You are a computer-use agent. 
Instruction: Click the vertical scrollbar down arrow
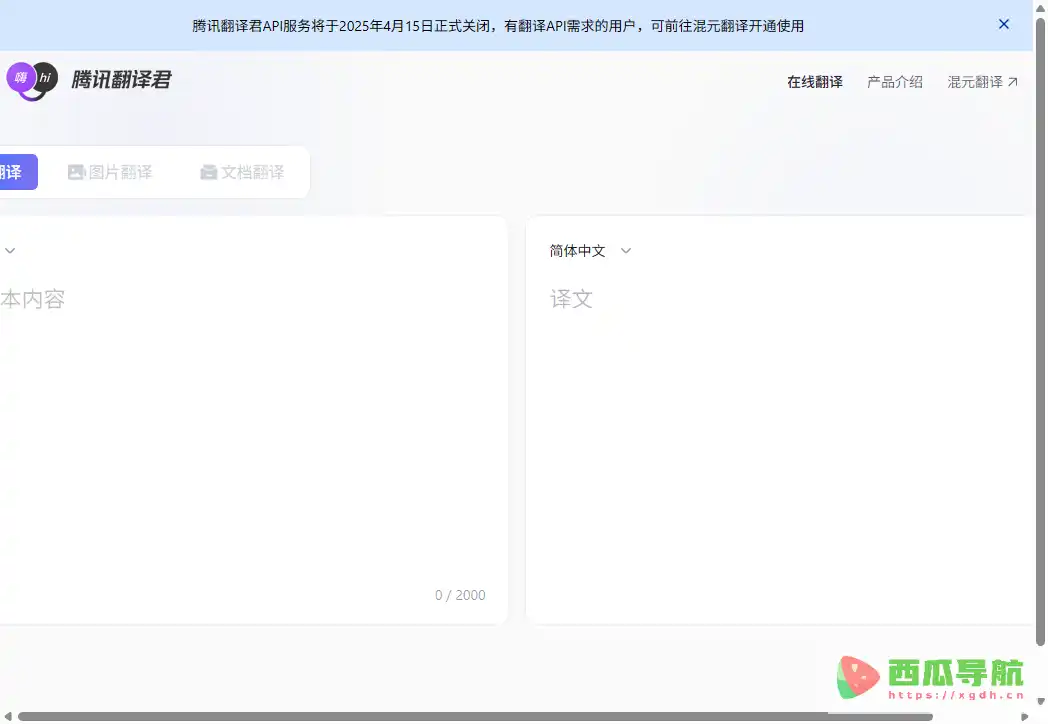1040,701
